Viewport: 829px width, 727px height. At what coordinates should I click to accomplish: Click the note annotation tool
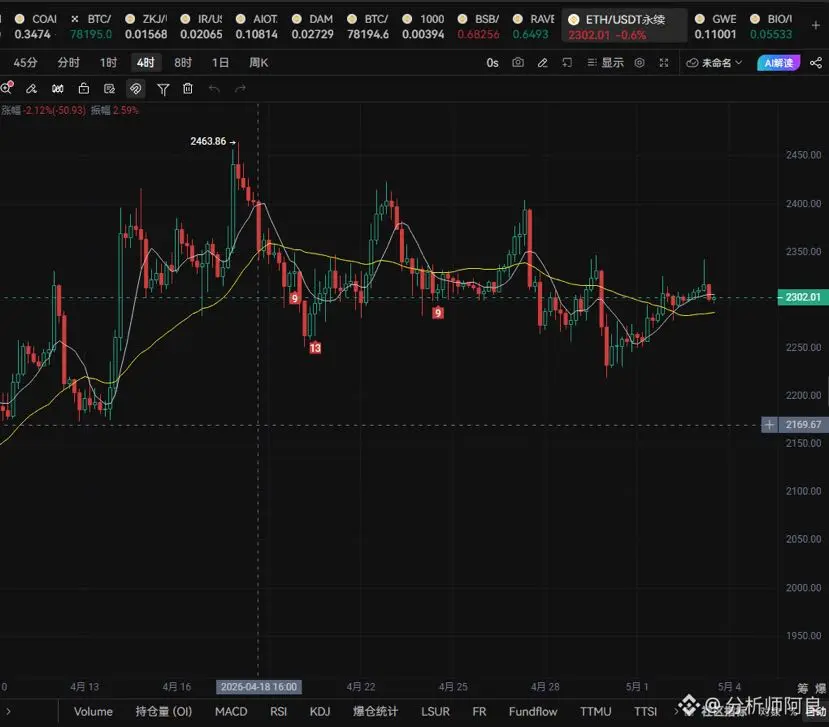tap(109, 89)
